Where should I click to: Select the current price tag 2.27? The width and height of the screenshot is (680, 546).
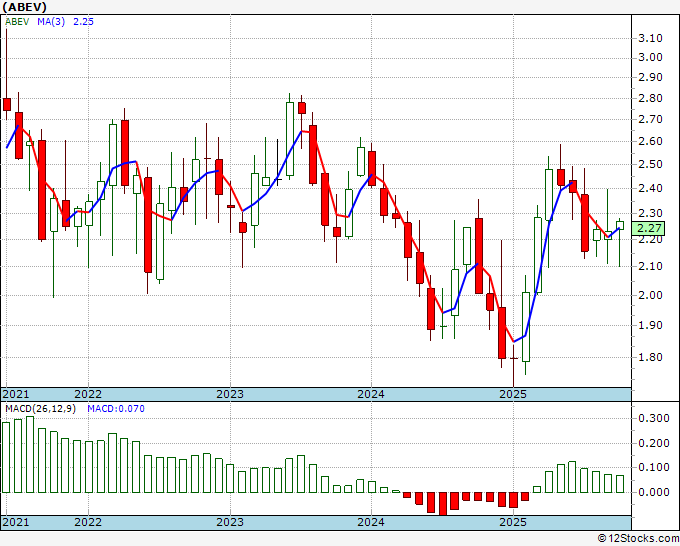click(x=649, y=228)
